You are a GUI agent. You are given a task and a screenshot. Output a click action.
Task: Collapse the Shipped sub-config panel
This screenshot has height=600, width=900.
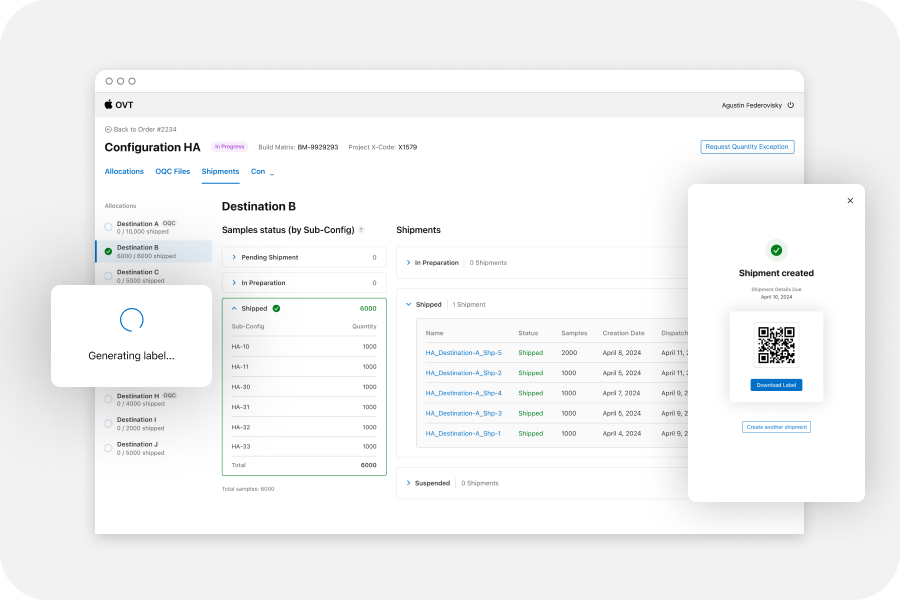(x=234, y=309)
